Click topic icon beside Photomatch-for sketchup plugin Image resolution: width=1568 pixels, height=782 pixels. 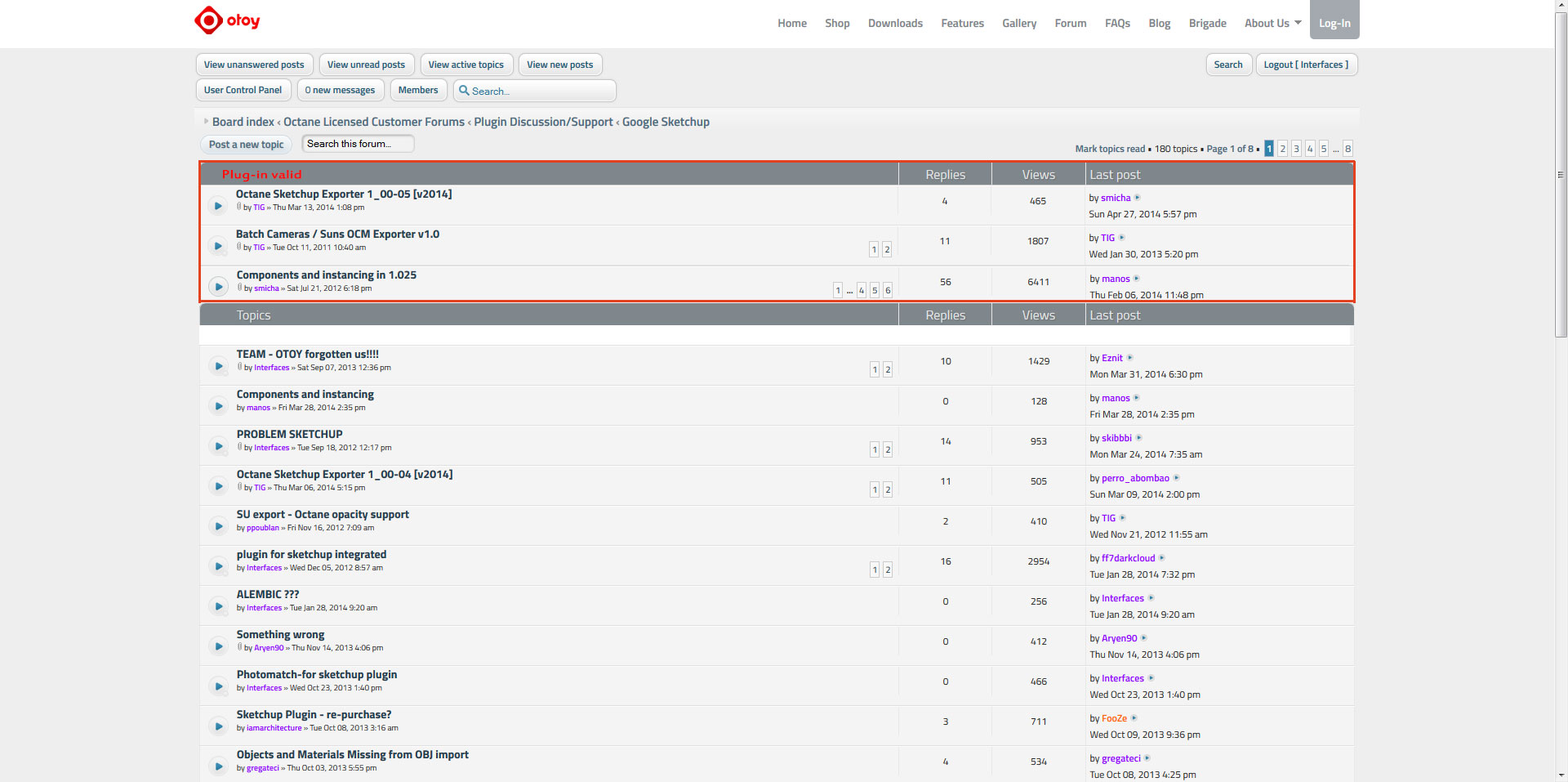click(x=218, y=686)
